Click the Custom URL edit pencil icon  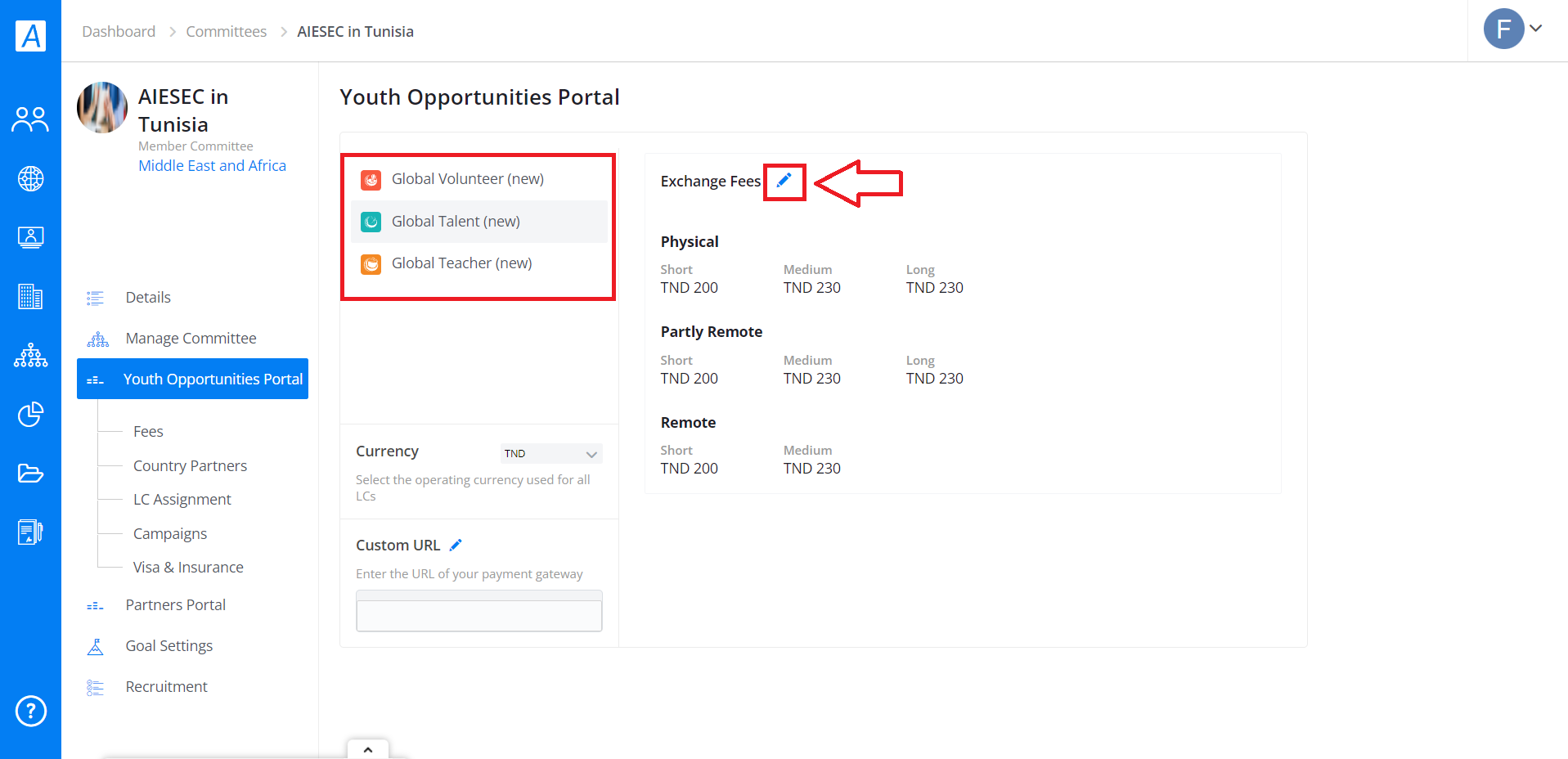click(456, 545)
